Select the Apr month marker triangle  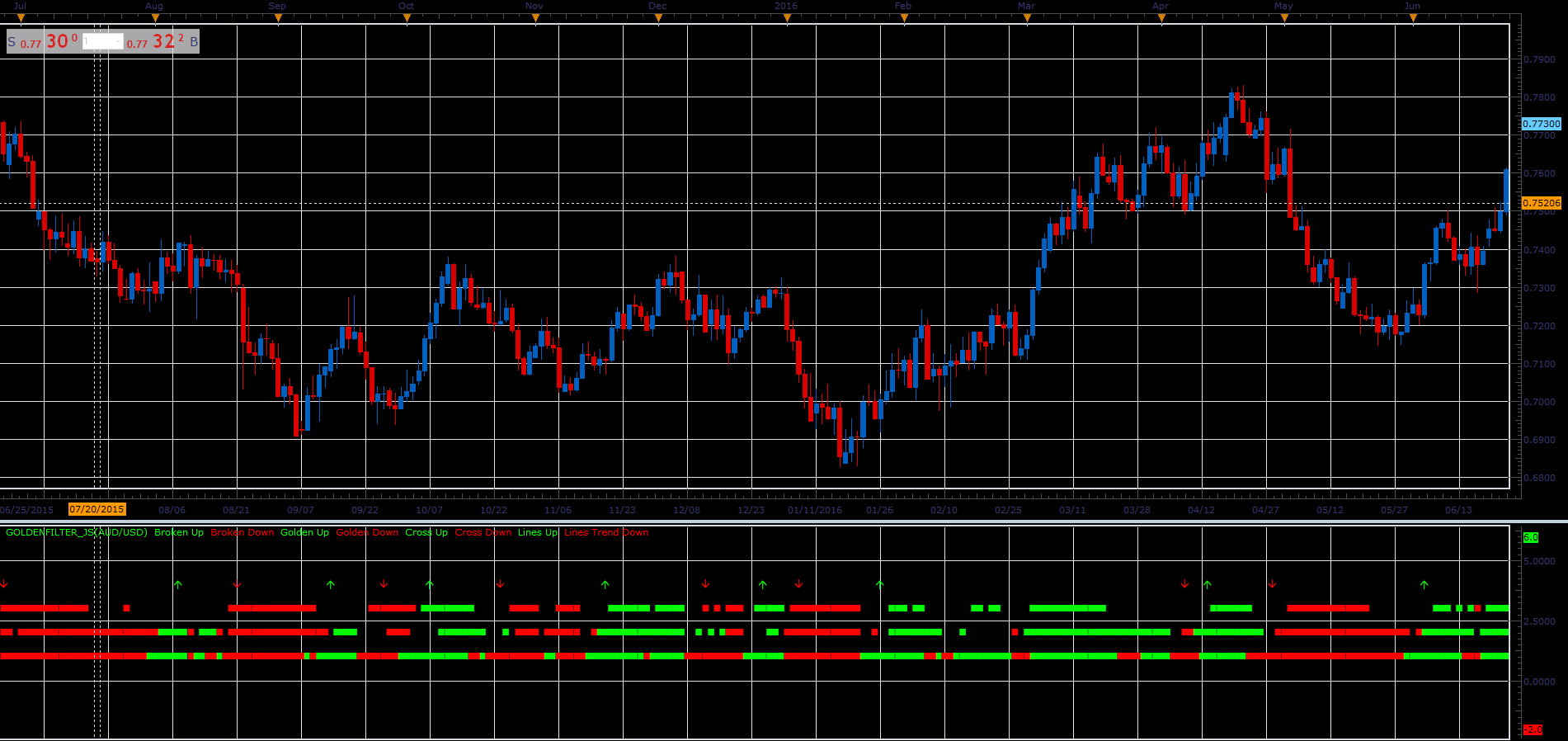click(1161, 18)
